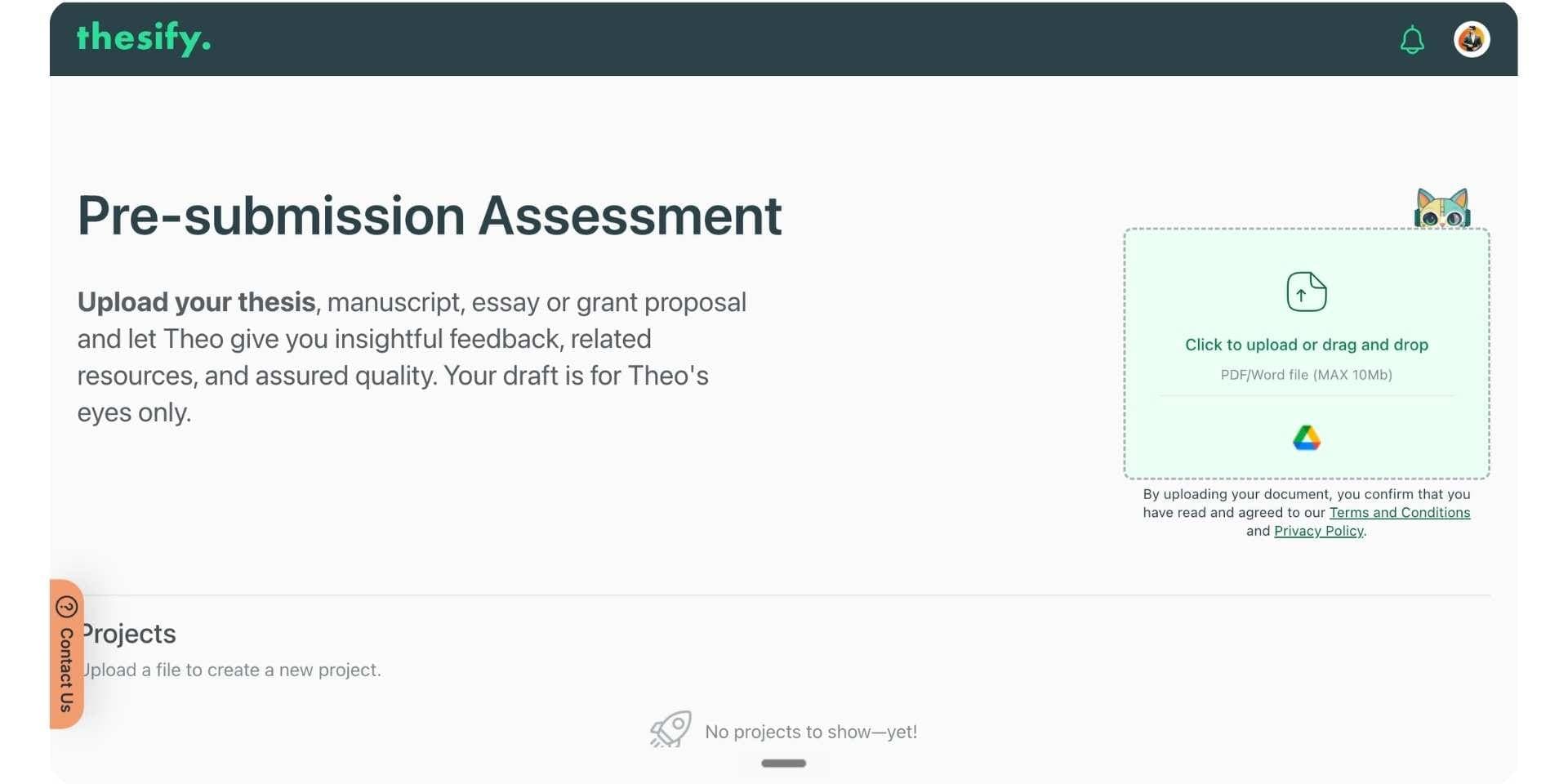This screenshot has width=1568, height=784.
Task: Click "No projects to show—yet!" message
Action: point(811,732)
